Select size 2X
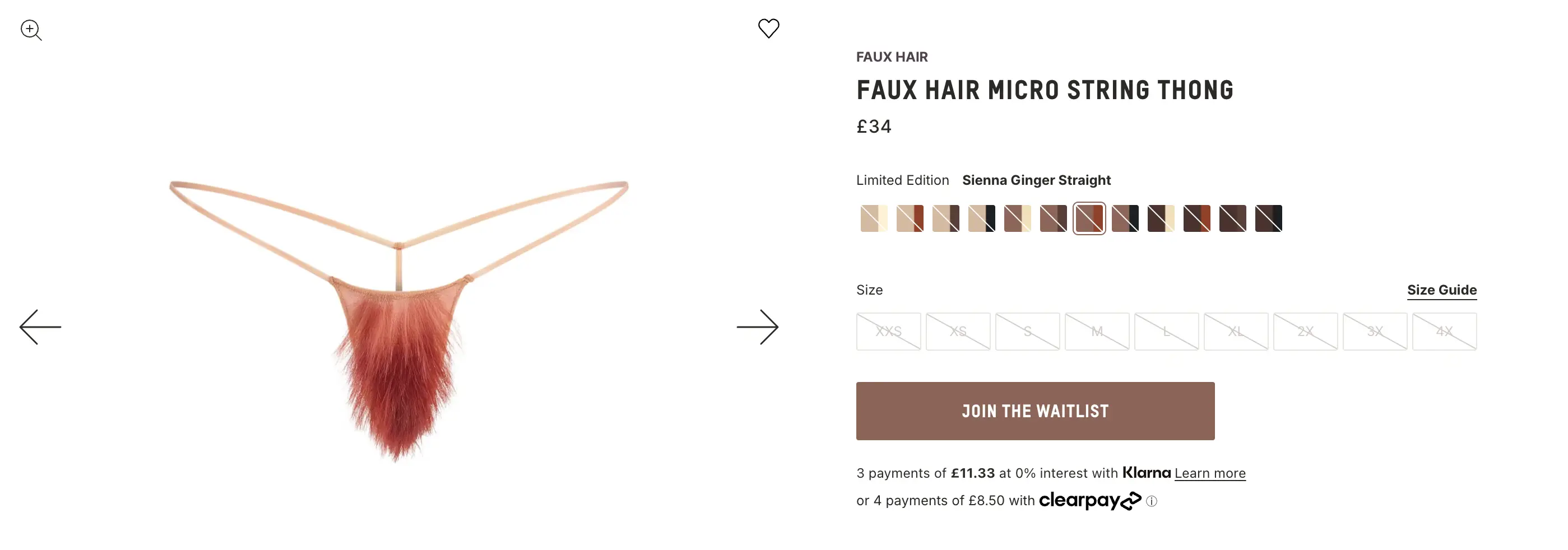This screenshot has height=550, width=1568. [x=1305, y=332]
